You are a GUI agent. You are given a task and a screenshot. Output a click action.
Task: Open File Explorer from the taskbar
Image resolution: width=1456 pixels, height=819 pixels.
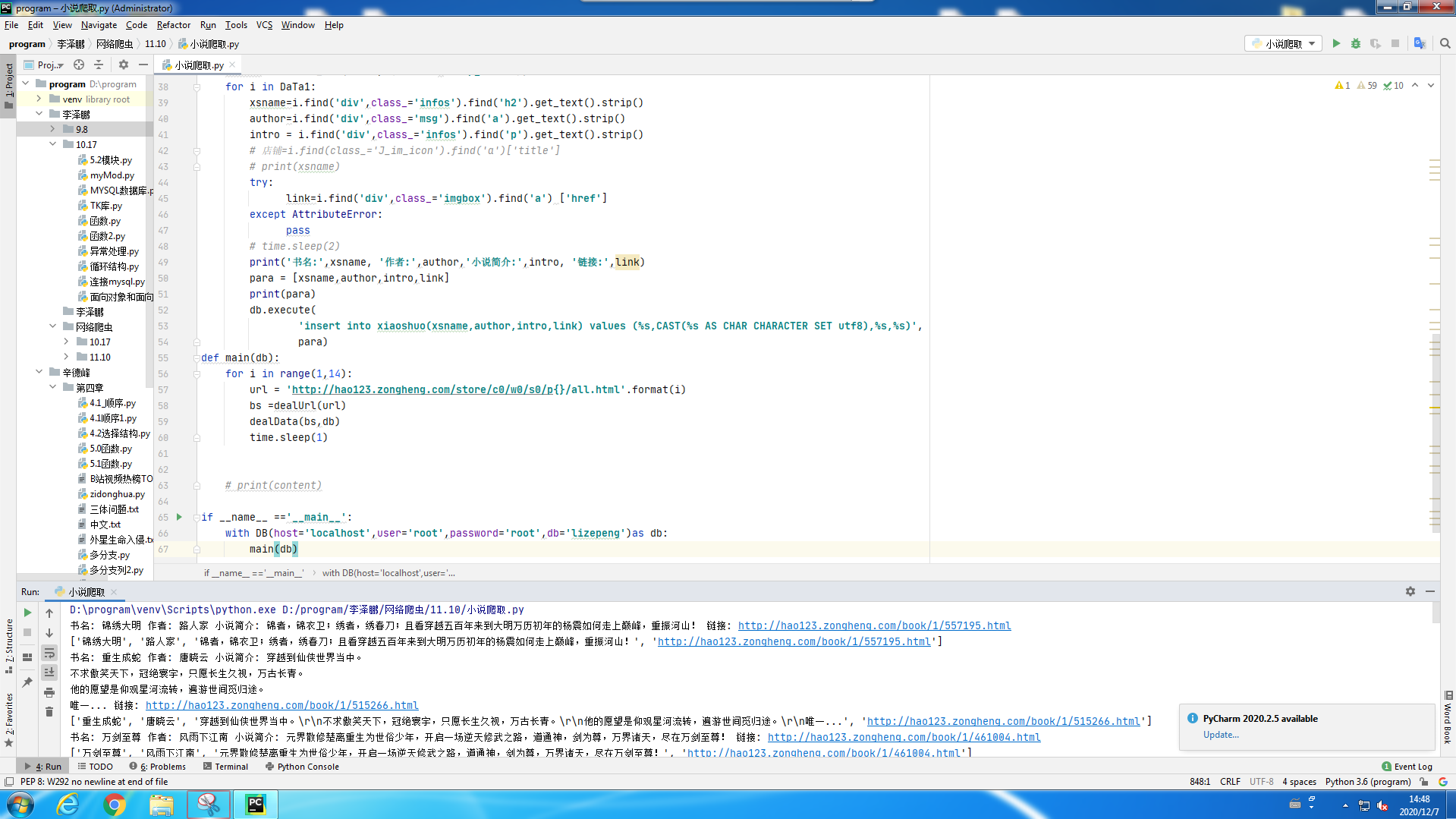[x=161, y=804]
